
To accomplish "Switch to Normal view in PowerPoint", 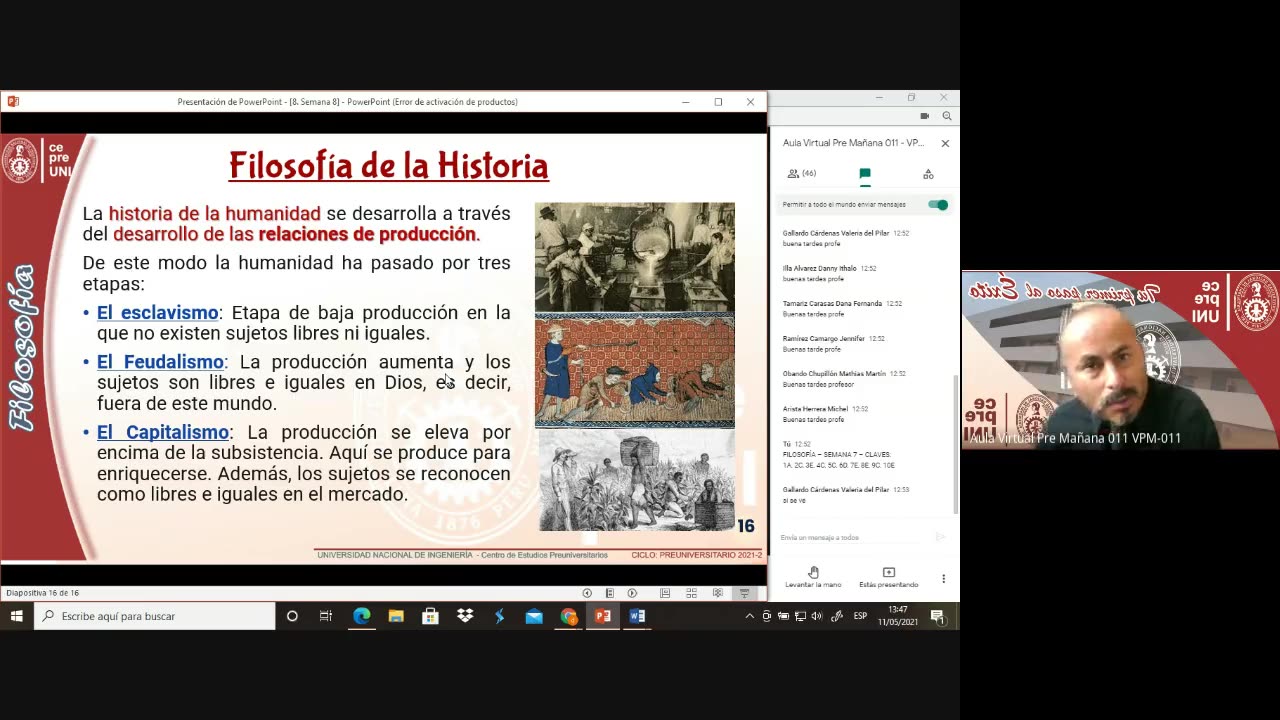I will pyautogui.click(x=665, y=593).
